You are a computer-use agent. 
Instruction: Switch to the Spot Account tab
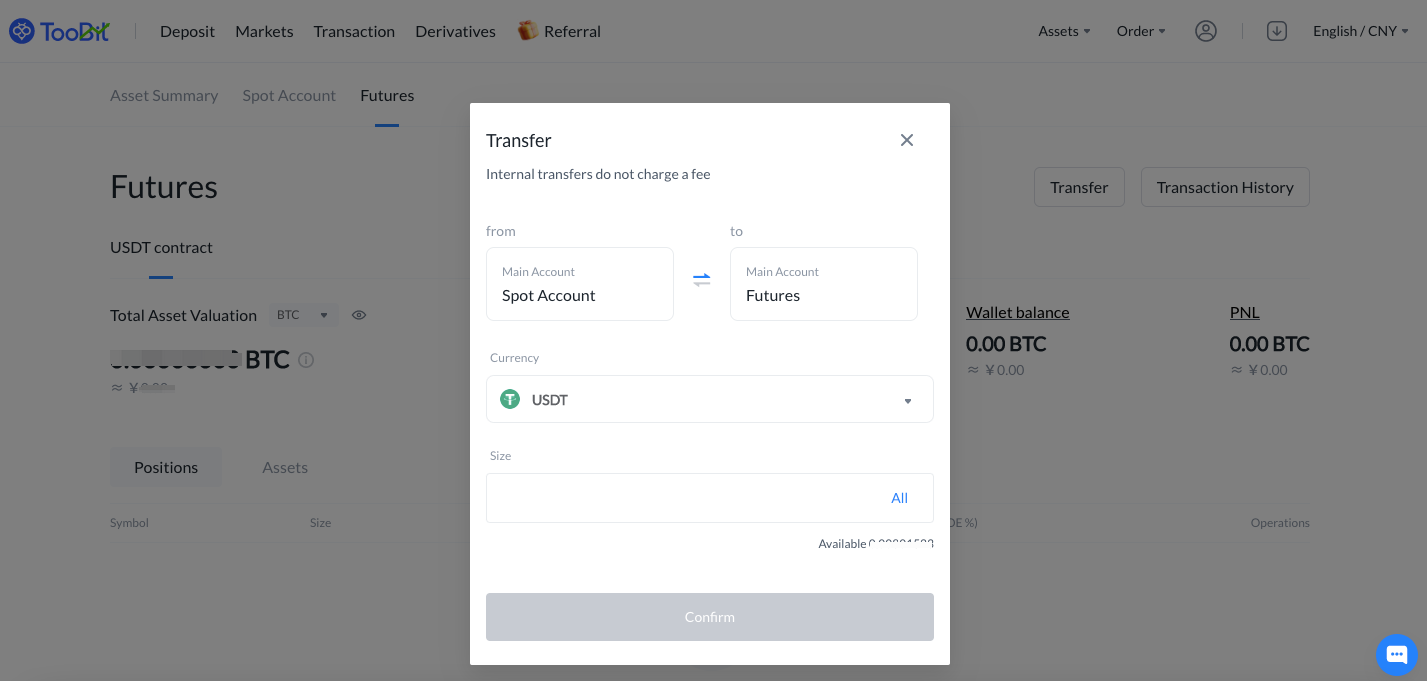(289, 96)
